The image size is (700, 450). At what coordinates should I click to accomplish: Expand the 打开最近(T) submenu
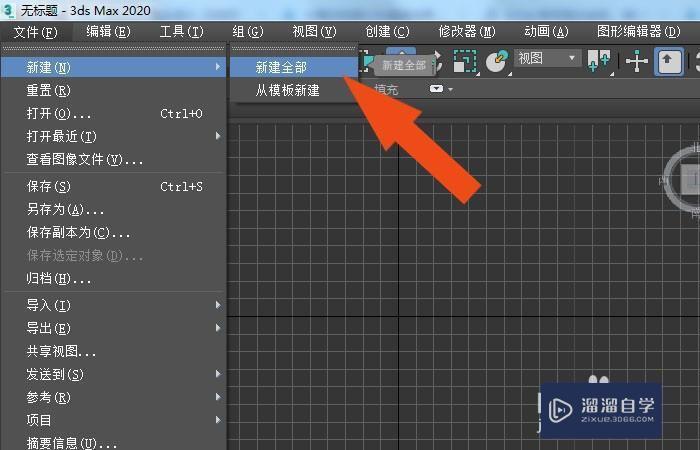[113, 136]
